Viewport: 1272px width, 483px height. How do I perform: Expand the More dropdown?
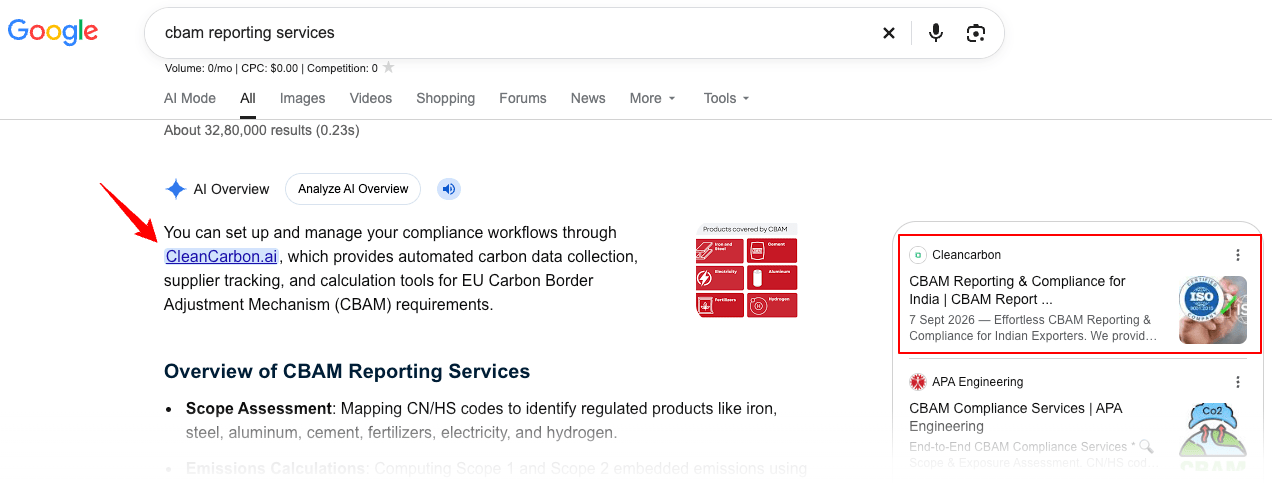point(653,98)
